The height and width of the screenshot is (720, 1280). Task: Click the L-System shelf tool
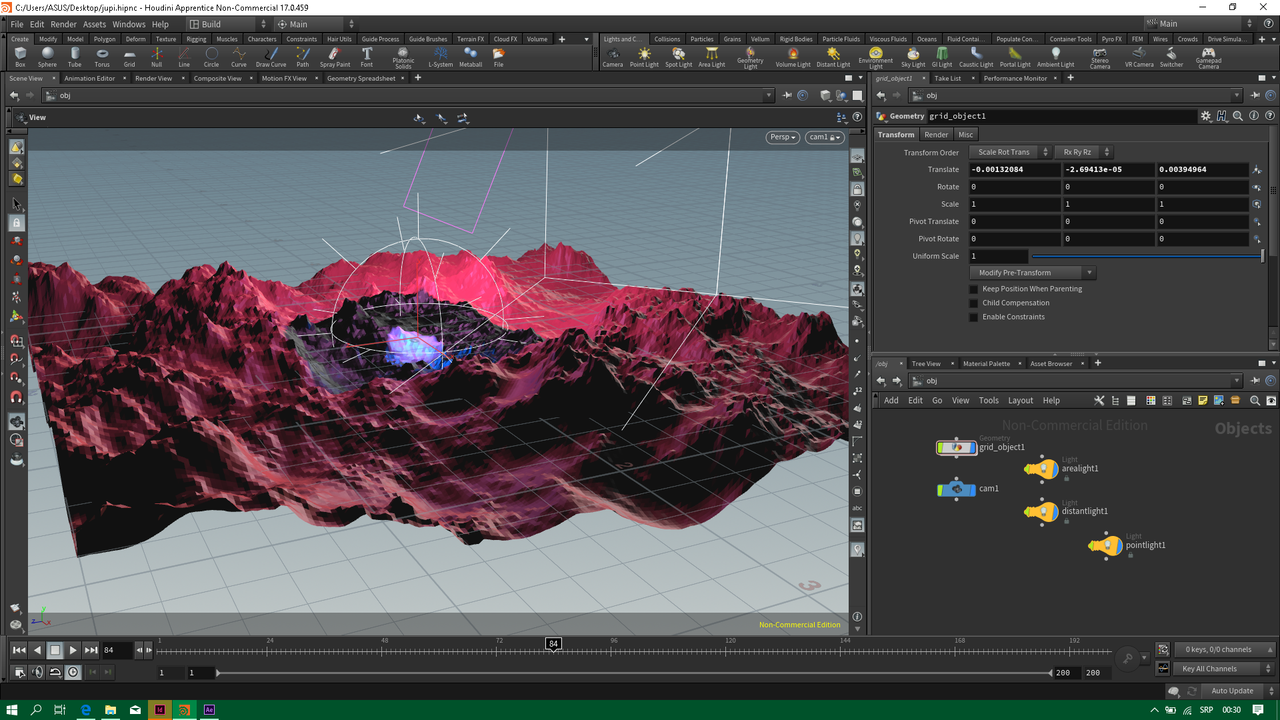click(441, 57)
